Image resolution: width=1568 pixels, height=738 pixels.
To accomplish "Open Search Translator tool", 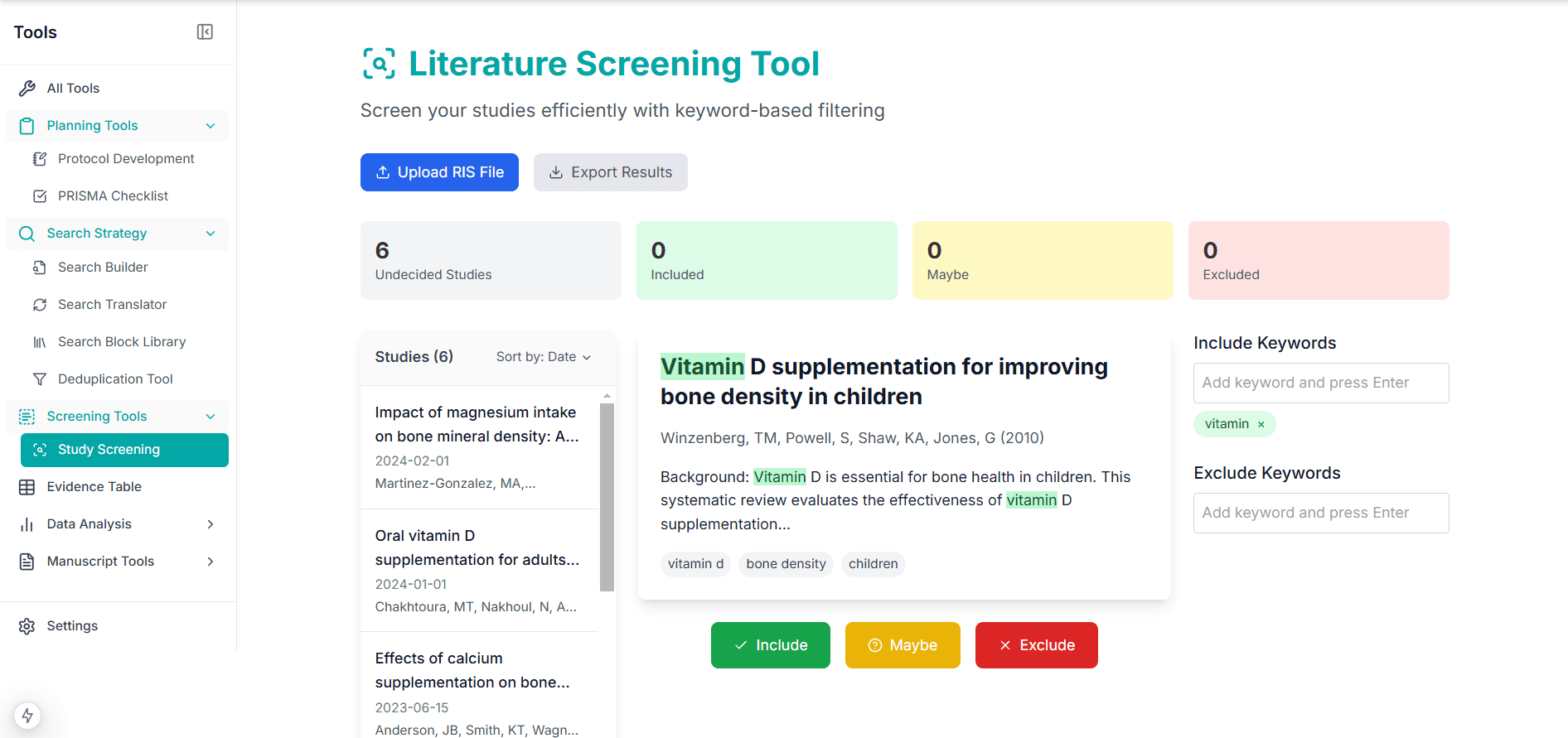I will [112, 305].
